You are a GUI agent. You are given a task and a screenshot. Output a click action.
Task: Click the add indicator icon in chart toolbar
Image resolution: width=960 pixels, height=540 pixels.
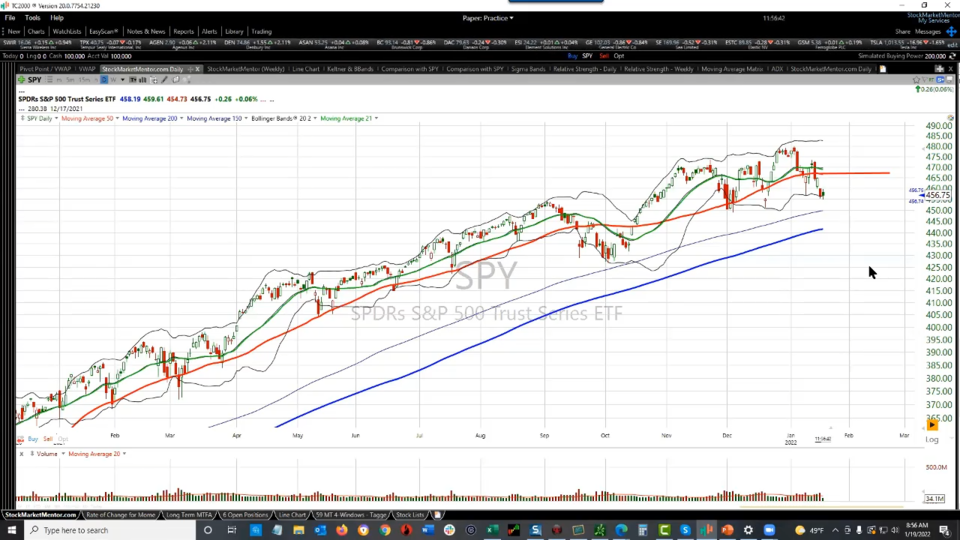(x=153, y=80)
